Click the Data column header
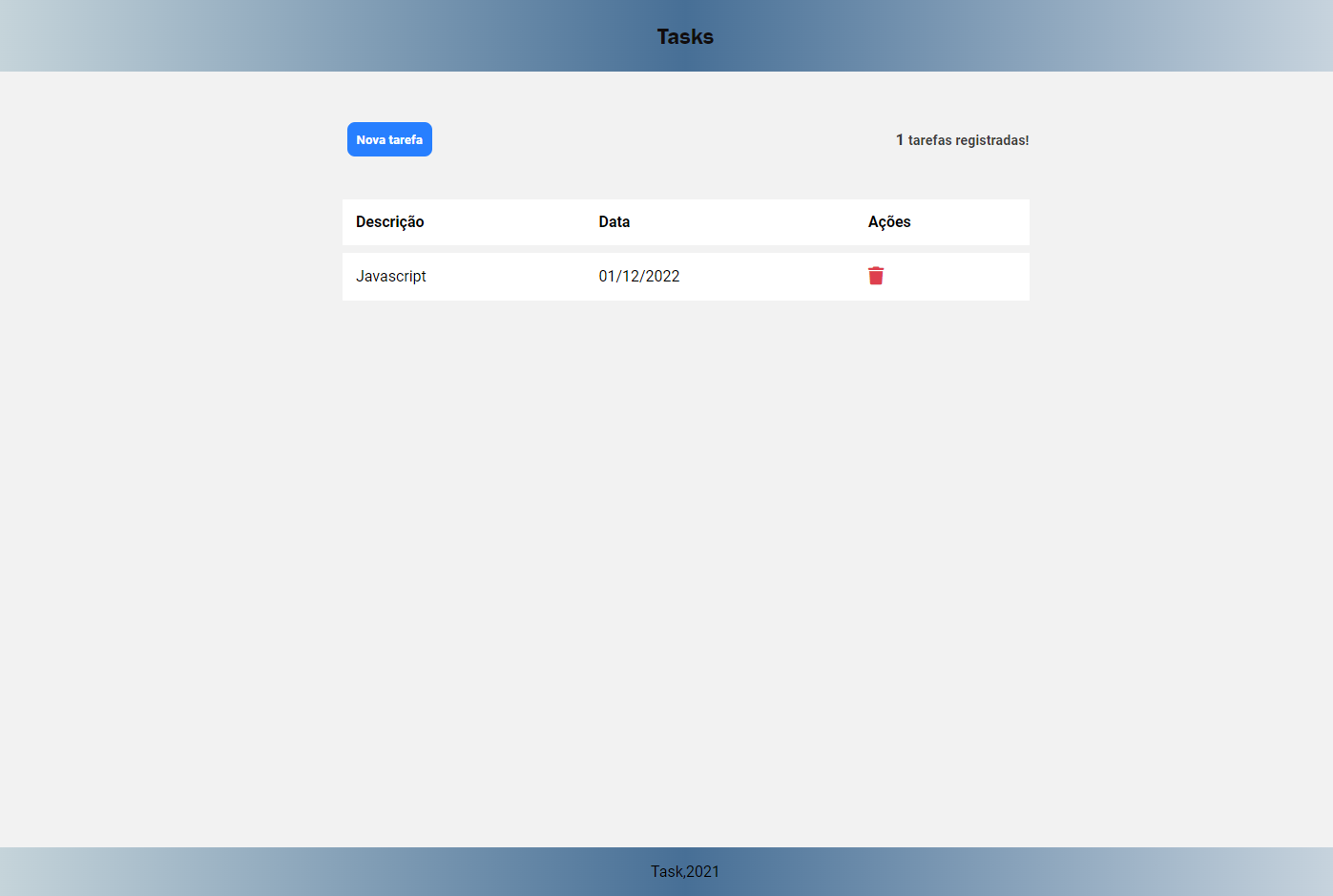The image size is (1333, 896). click(614, 221)
